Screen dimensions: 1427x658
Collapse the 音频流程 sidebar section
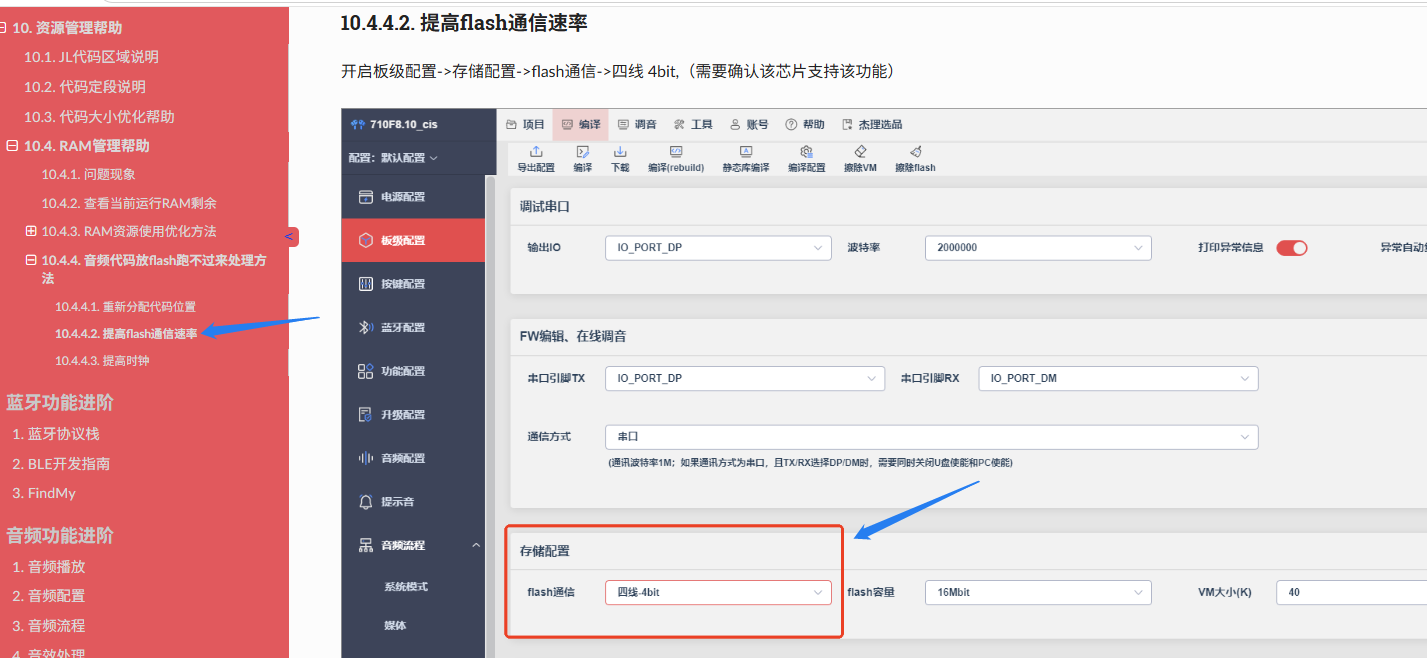pyautogui.click(x=475, y=545)
